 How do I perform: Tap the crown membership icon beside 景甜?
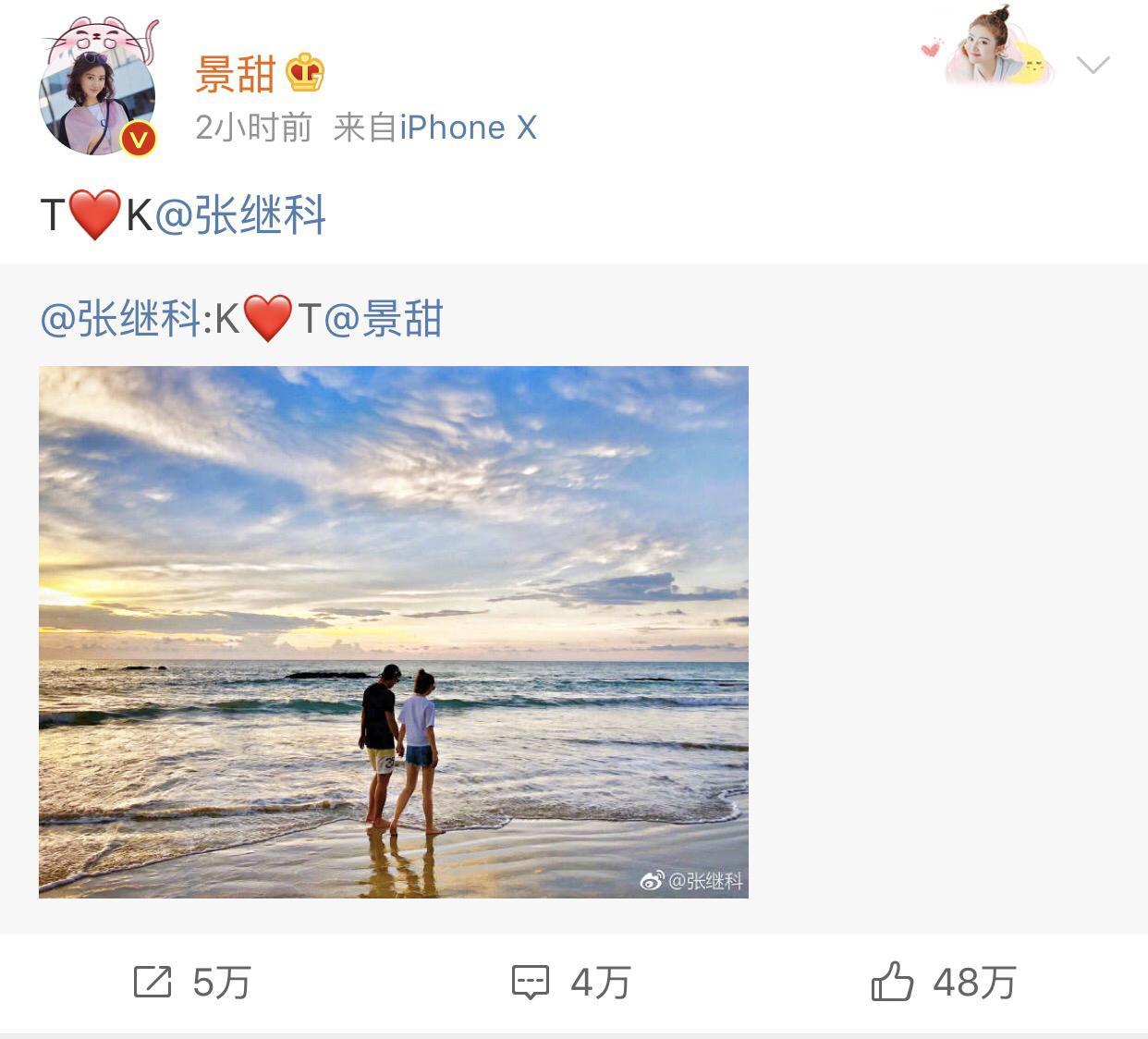click(x=305, y=72)
